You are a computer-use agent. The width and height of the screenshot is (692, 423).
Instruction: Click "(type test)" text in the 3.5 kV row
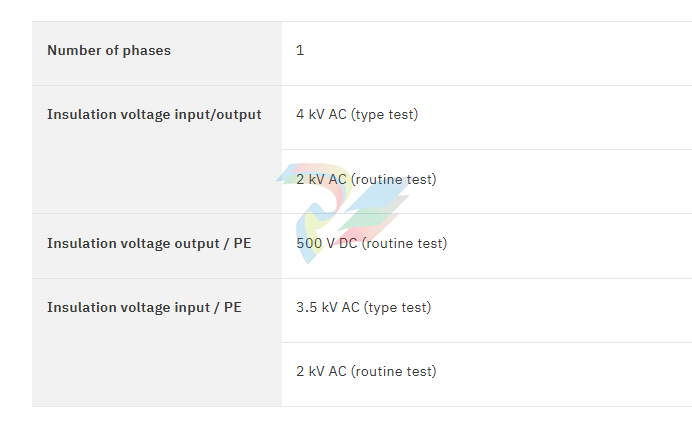(x=398, y=307)
